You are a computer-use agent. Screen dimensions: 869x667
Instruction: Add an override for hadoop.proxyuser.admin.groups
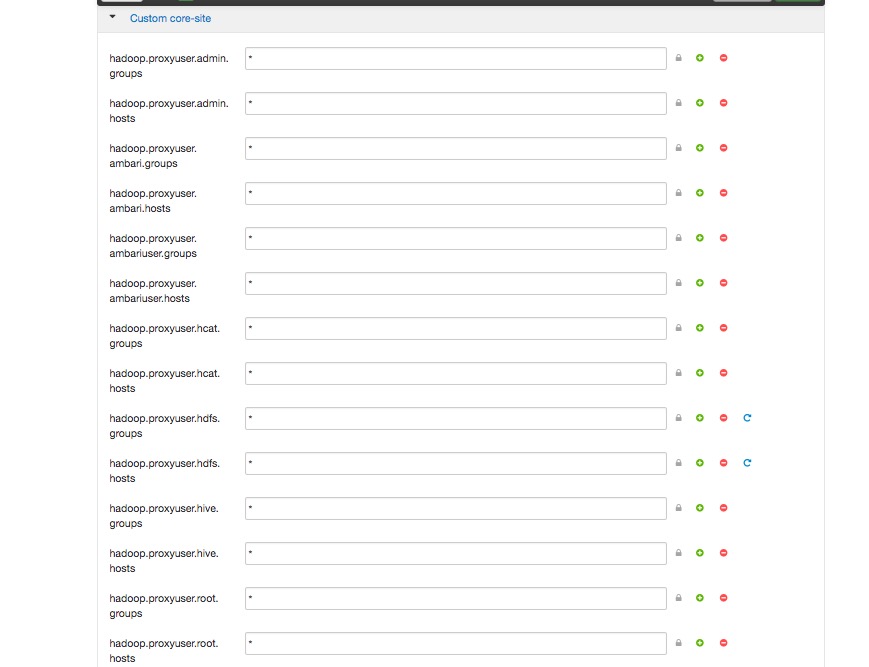click(699, 58)
